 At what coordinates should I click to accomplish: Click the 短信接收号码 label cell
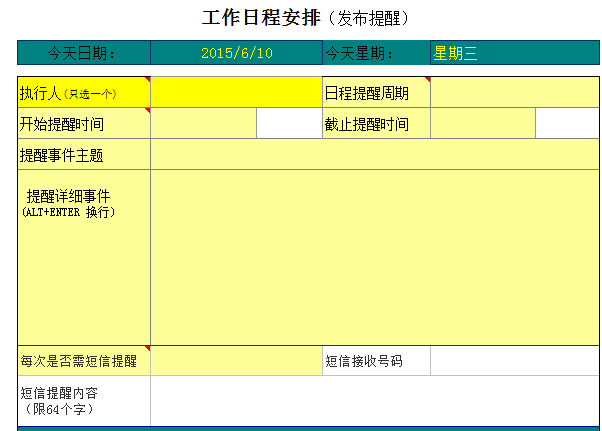click(x=375, y=360)
